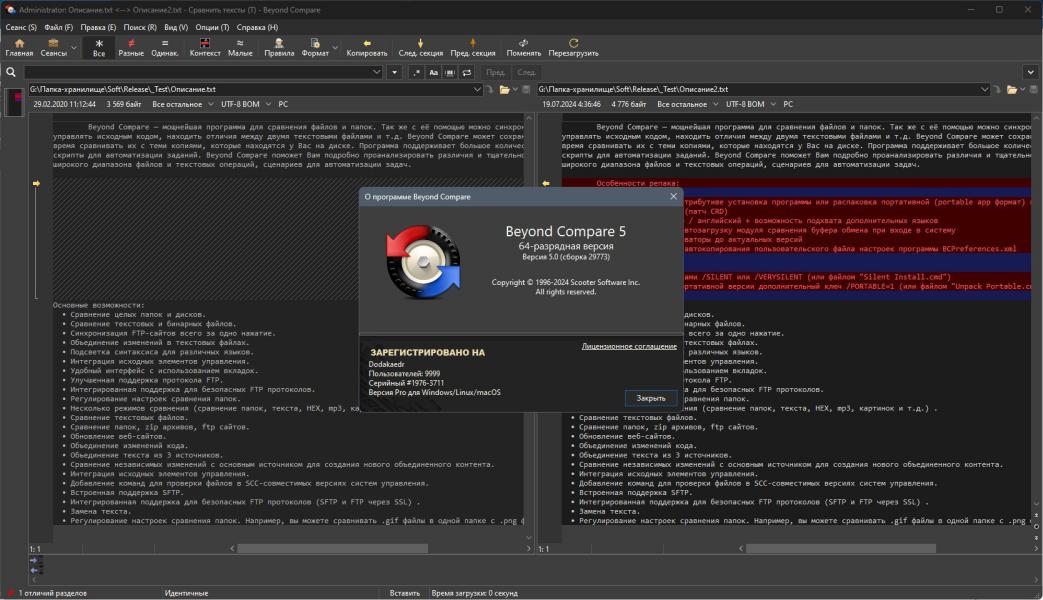The height and width of the screenshot is (600, 1043).
Task: Open the Поиск (R) menu
Action: coord(140,27)
